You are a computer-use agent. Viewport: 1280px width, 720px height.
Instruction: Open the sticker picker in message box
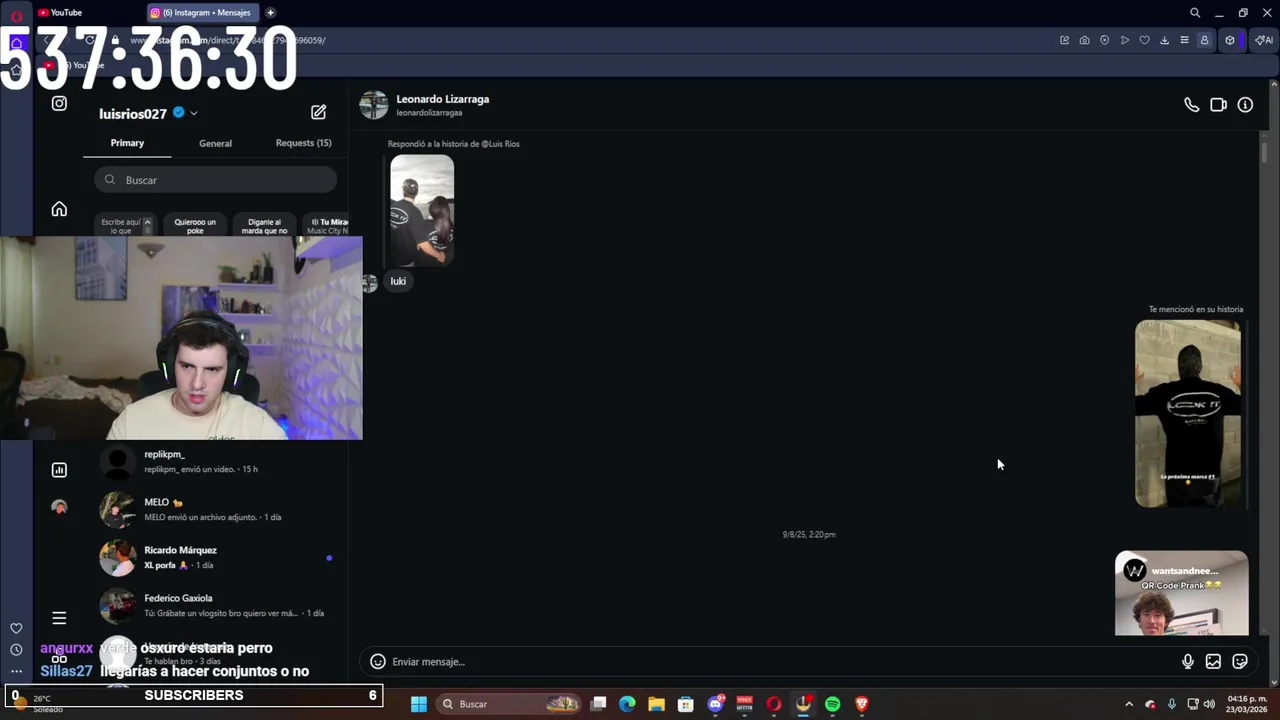tap(1240, 661)
